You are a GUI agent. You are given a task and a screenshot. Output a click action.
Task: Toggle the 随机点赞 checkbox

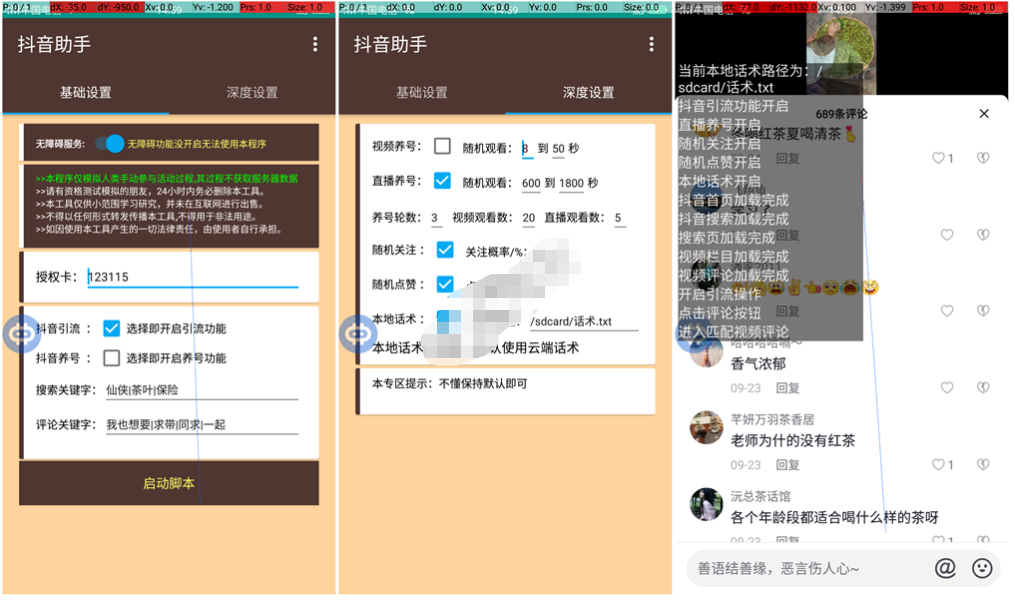pyautogui.click(x=445, y=284)
